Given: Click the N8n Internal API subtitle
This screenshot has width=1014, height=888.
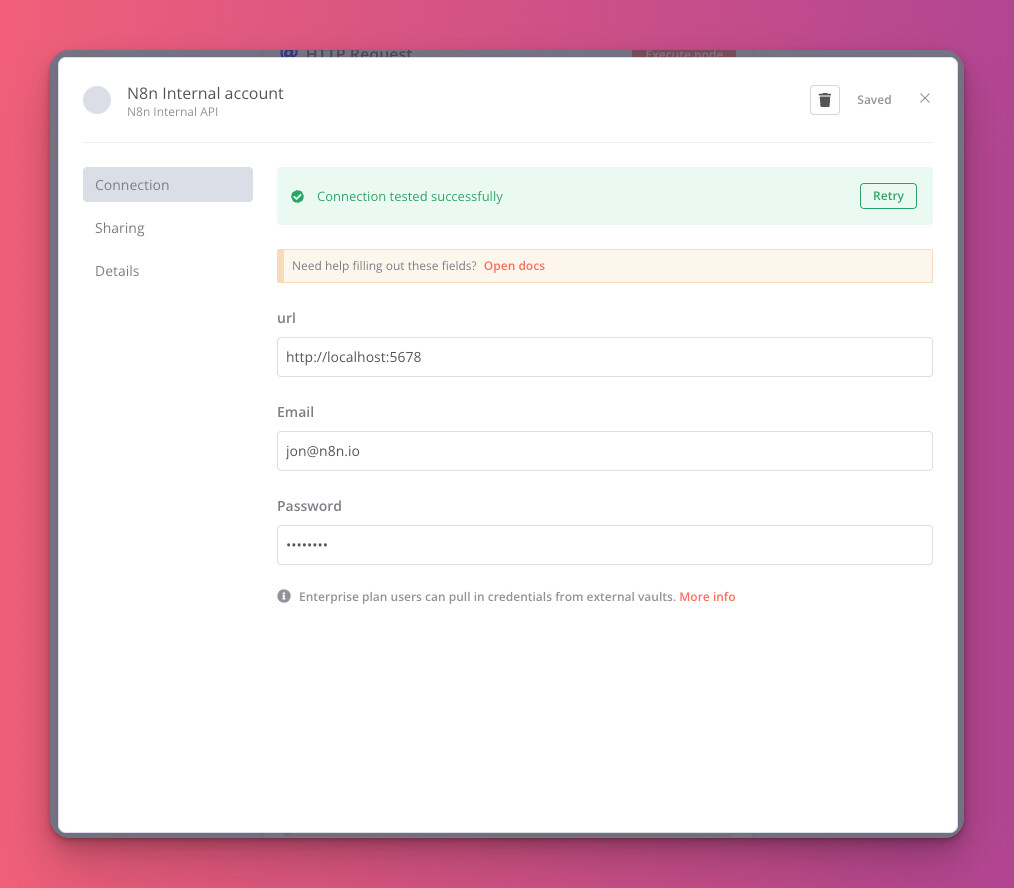Looking at the screenshot, I should pos(172,112).
